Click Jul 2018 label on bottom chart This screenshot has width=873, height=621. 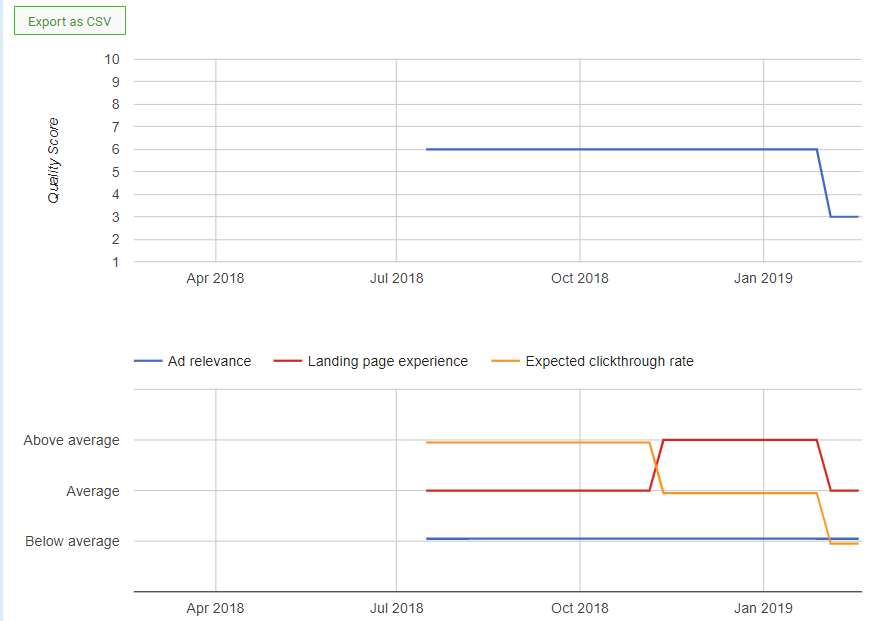click(396, 607)
